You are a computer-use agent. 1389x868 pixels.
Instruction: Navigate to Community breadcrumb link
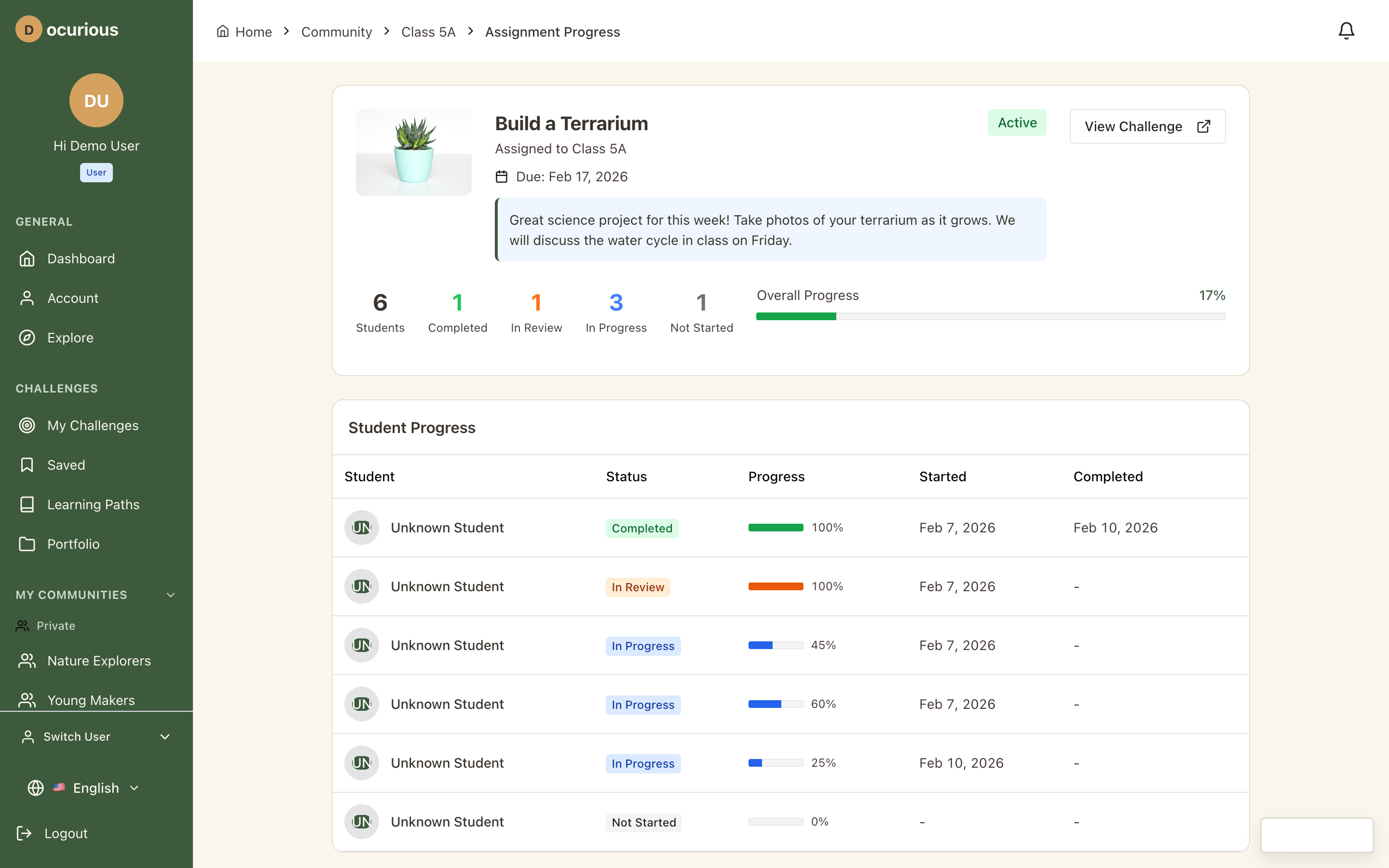pyautogui.click(x=336, y=32)
